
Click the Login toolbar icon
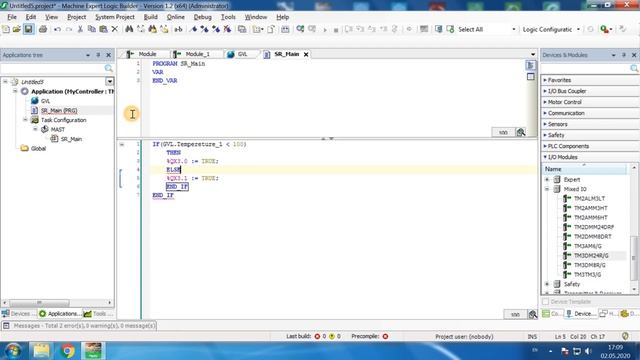(300, 29)
